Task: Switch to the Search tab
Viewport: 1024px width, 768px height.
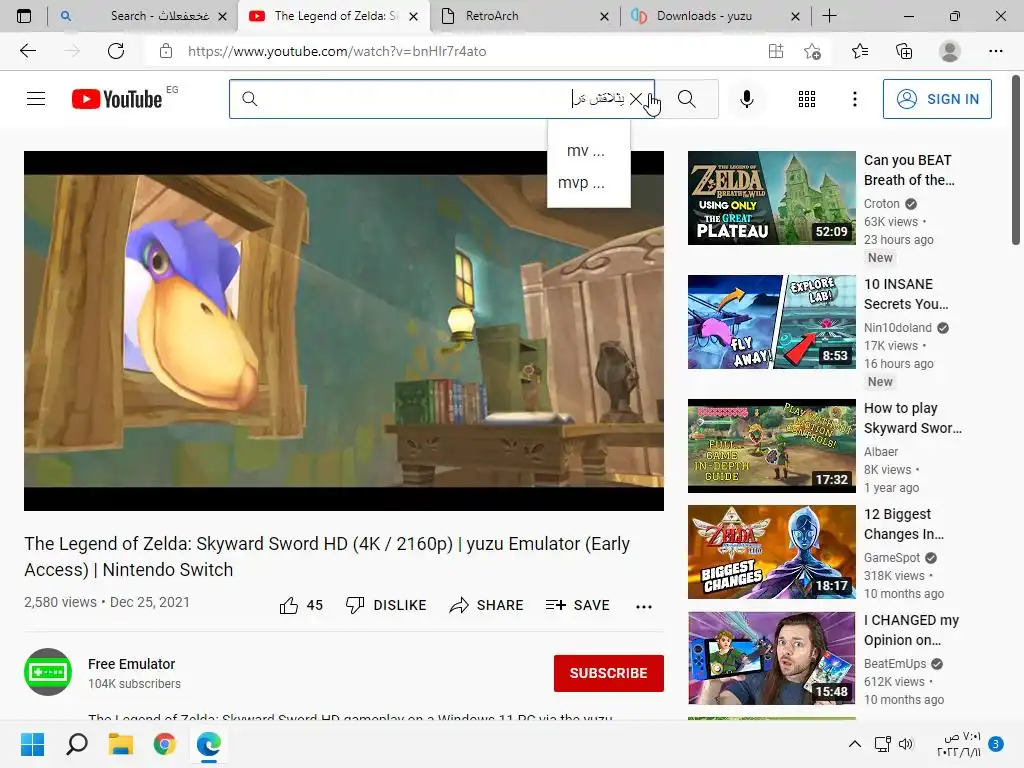Action: coord(144,16)
